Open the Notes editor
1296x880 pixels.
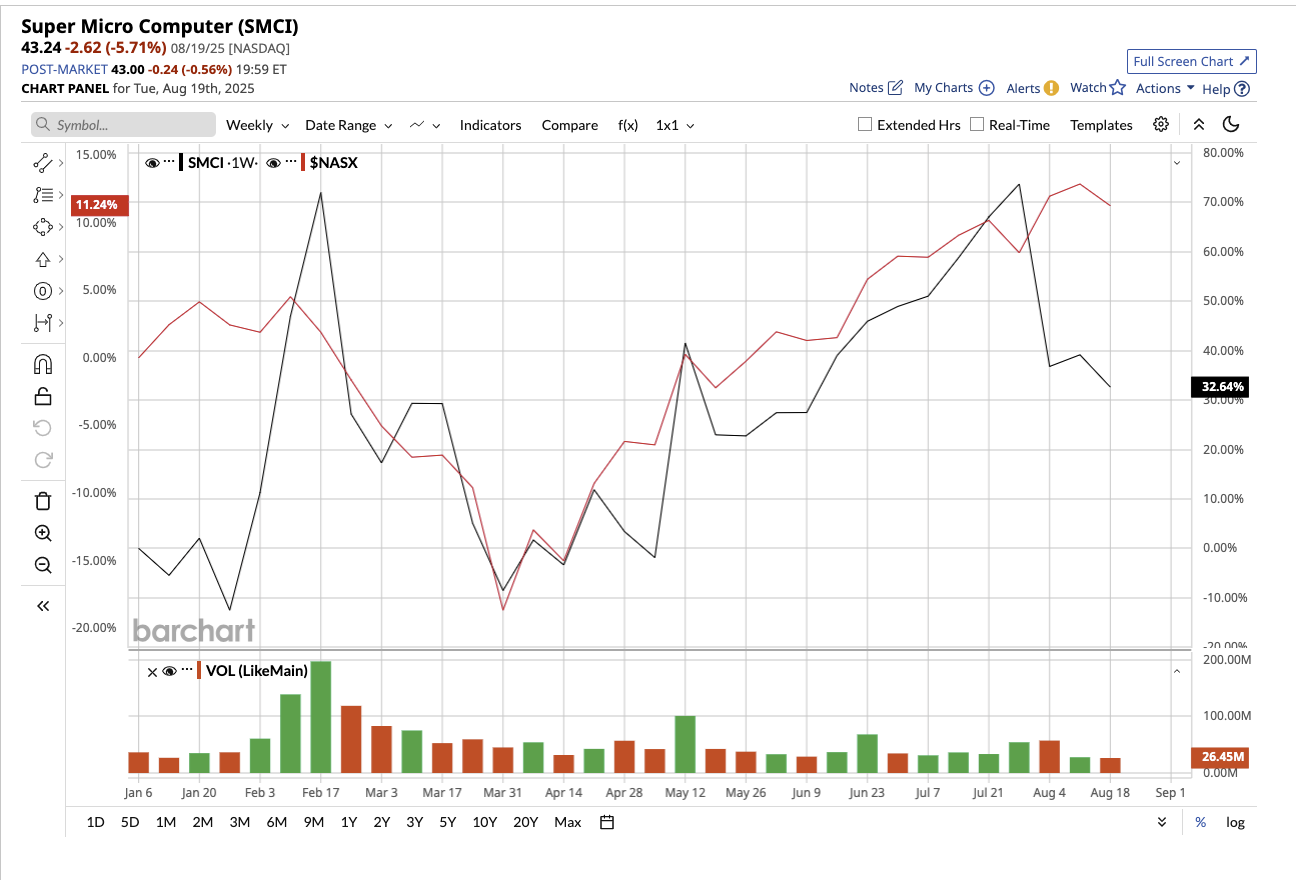tap(876, 88)
